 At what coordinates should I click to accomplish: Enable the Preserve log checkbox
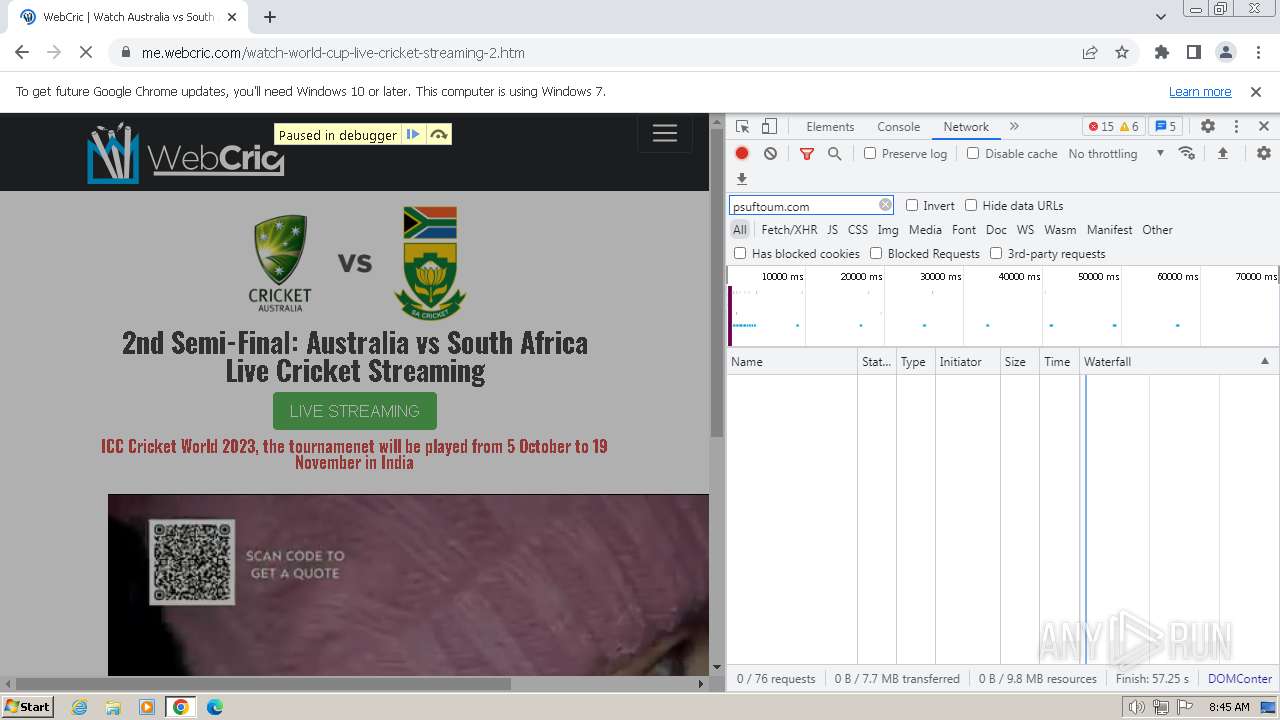[870, 153]
